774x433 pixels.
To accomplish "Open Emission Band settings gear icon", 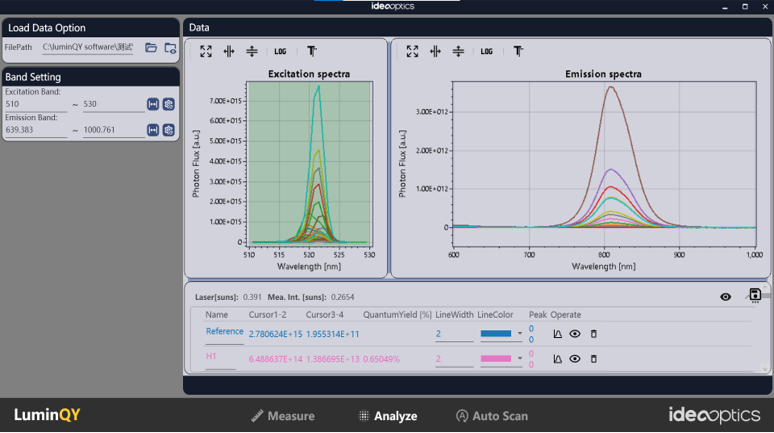I will tap(169, 130).
